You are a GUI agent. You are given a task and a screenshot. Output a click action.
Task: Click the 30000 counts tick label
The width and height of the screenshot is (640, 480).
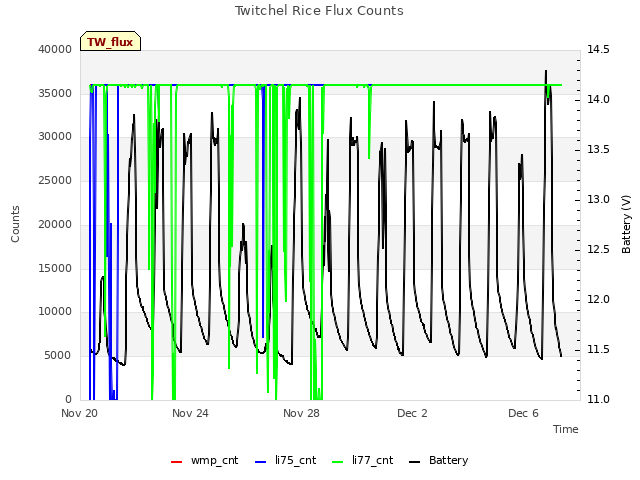tap(55, 137)
